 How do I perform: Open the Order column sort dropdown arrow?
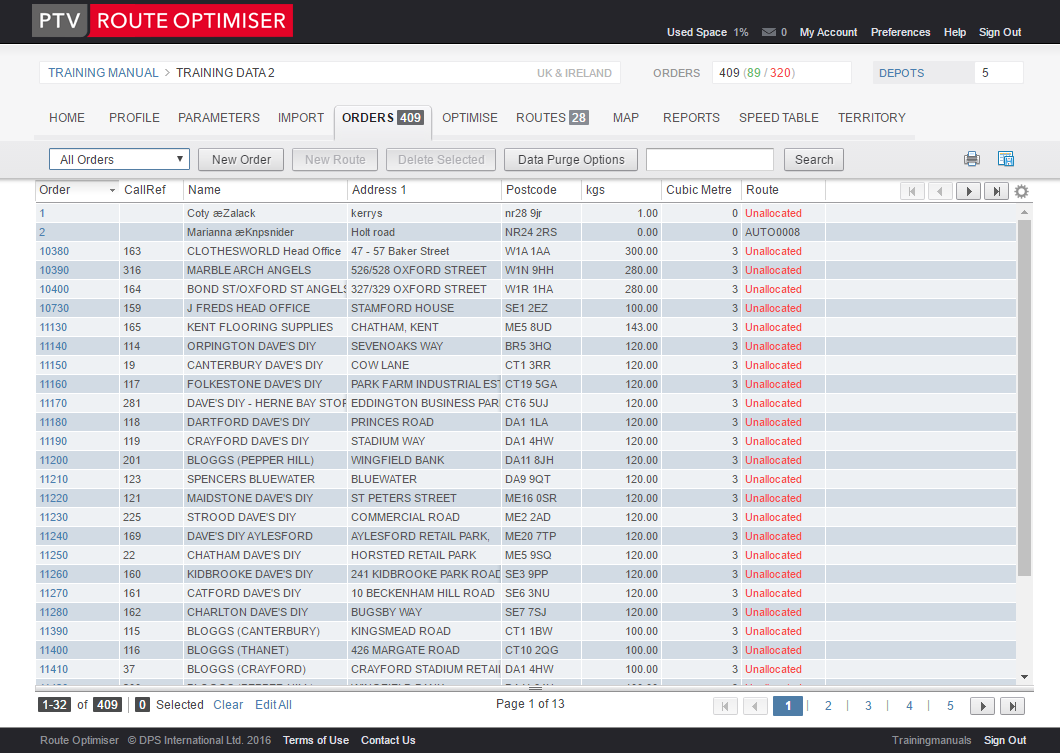click(x=112, y=191)
